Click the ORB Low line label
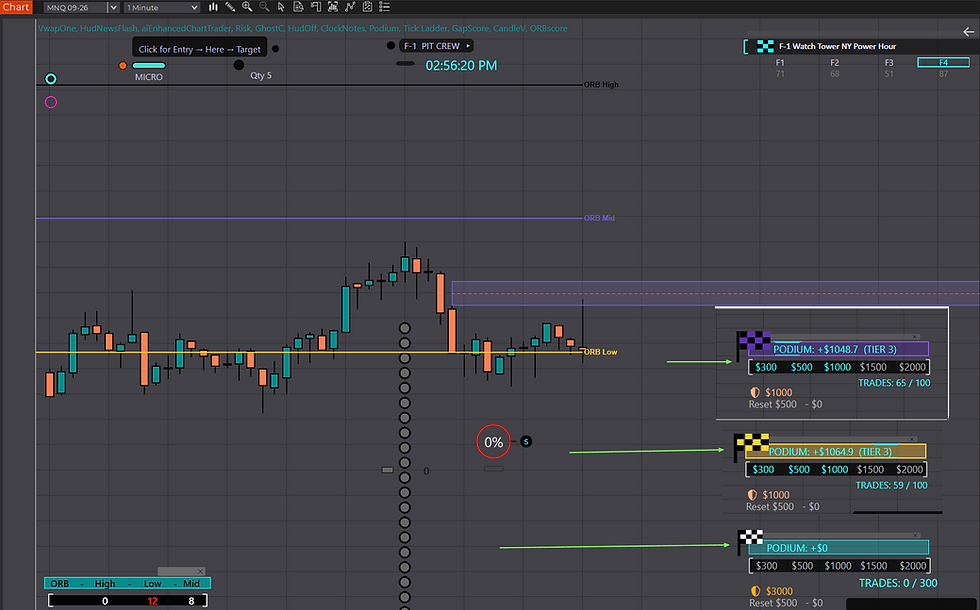Image resolution: width=980 pixels, height=610 pixels. 601,352
